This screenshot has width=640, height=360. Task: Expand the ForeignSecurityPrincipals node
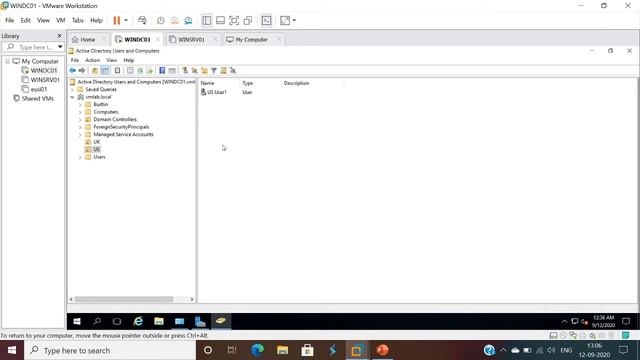tap(80, 127)
